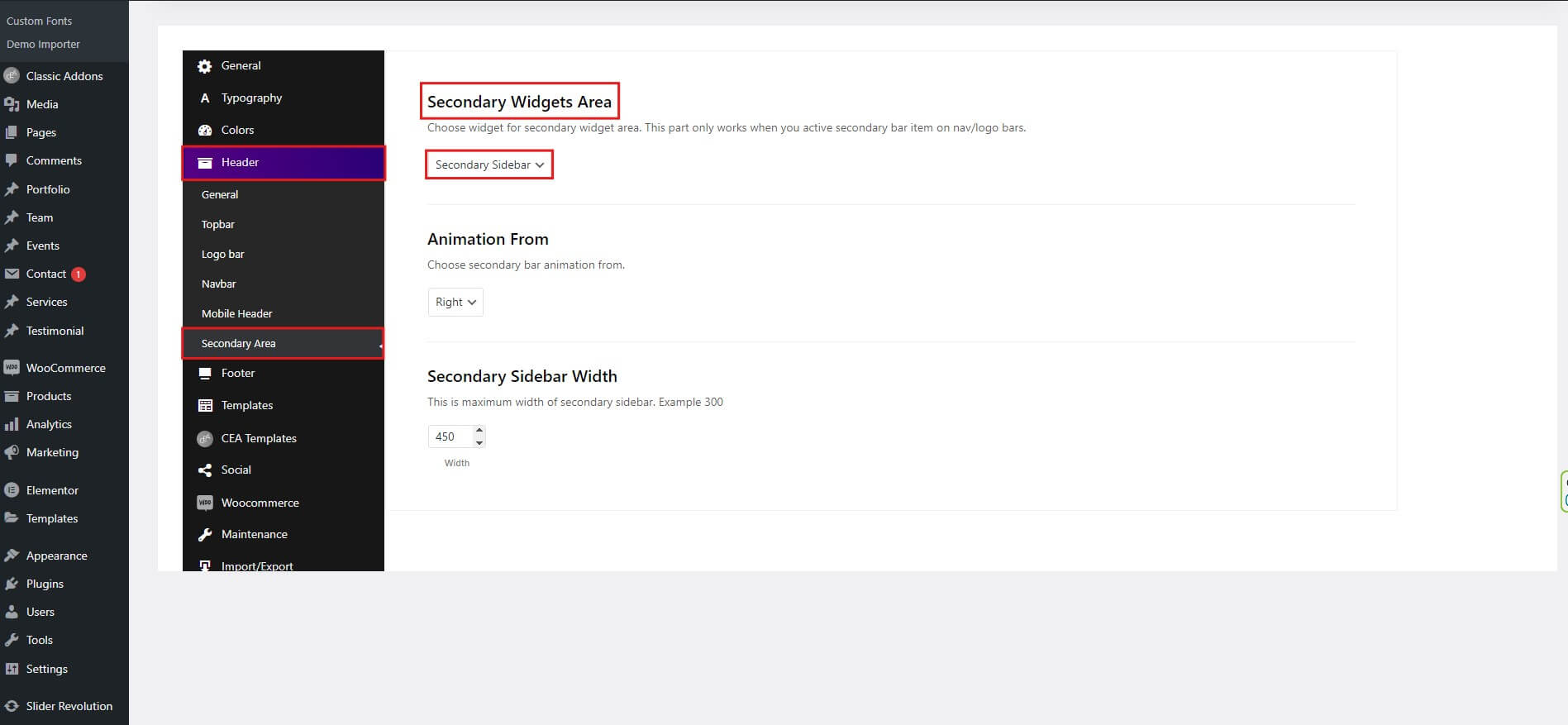Click the Maintenance wrench icon
This screenshot has height=725, width=1568.
[205, 535]
